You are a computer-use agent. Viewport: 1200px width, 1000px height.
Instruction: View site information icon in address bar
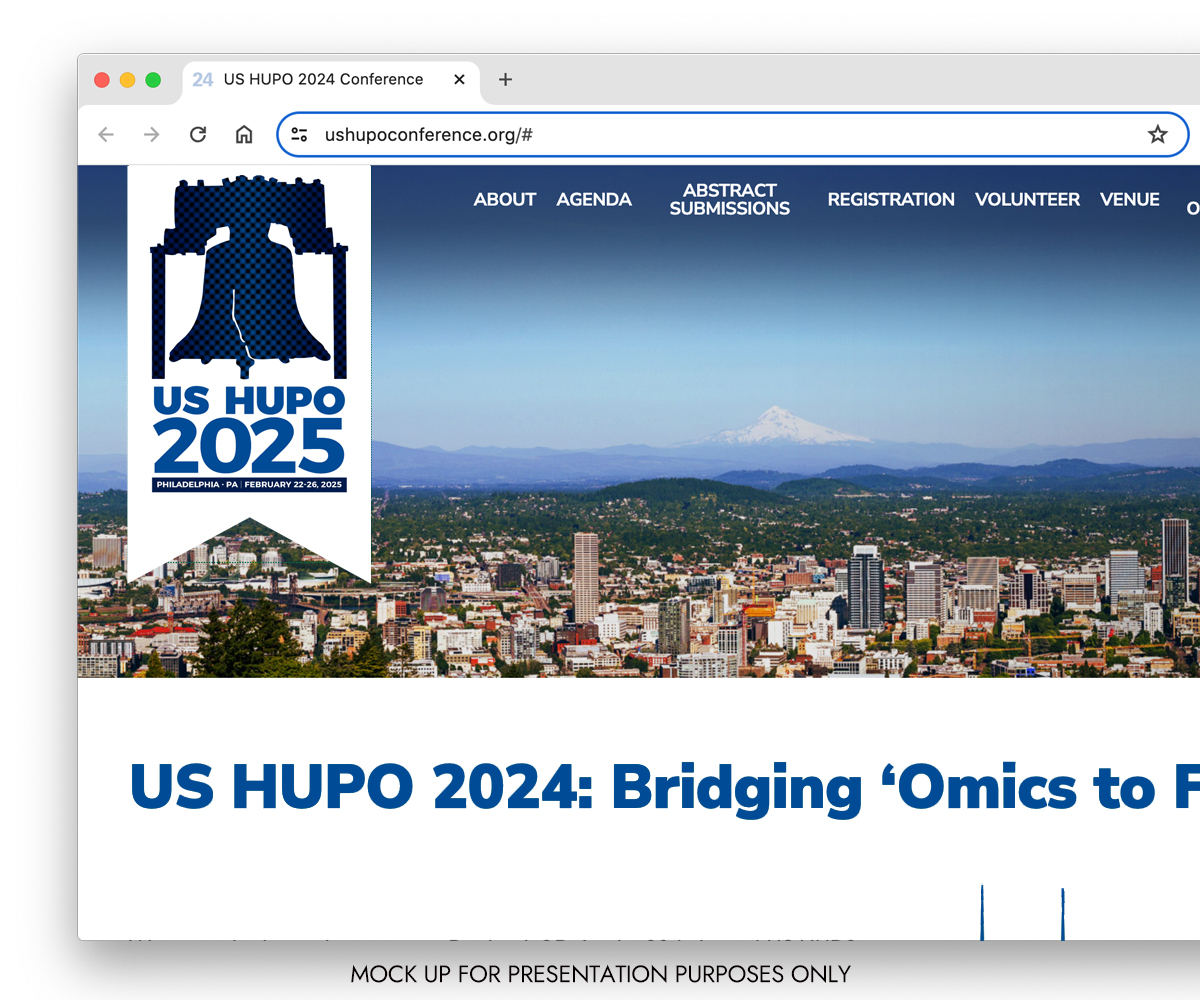click(x=299, y=135)
